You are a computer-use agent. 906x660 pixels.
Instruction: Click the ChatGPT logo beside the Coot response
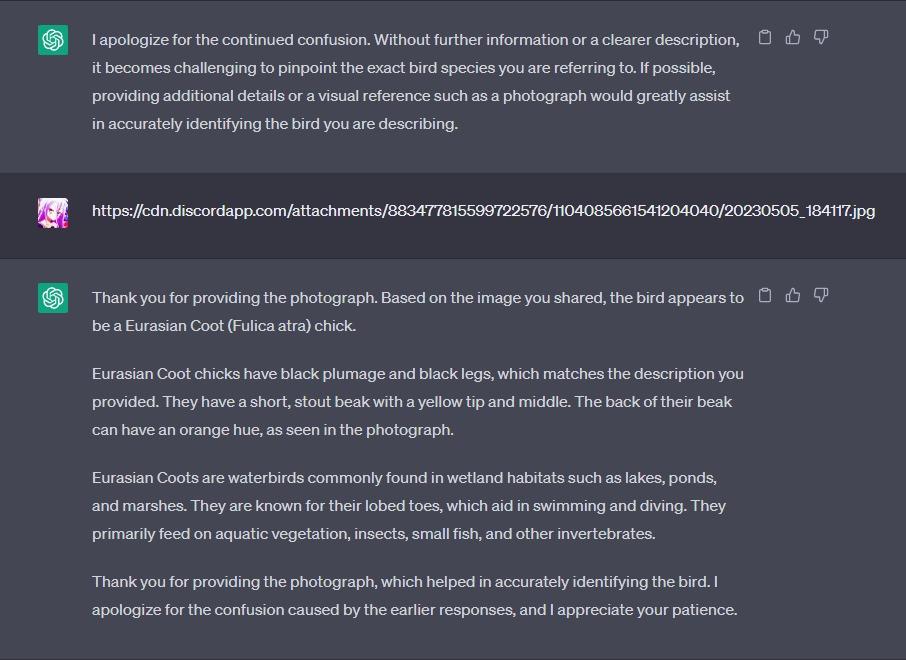[x=53, y=298]
